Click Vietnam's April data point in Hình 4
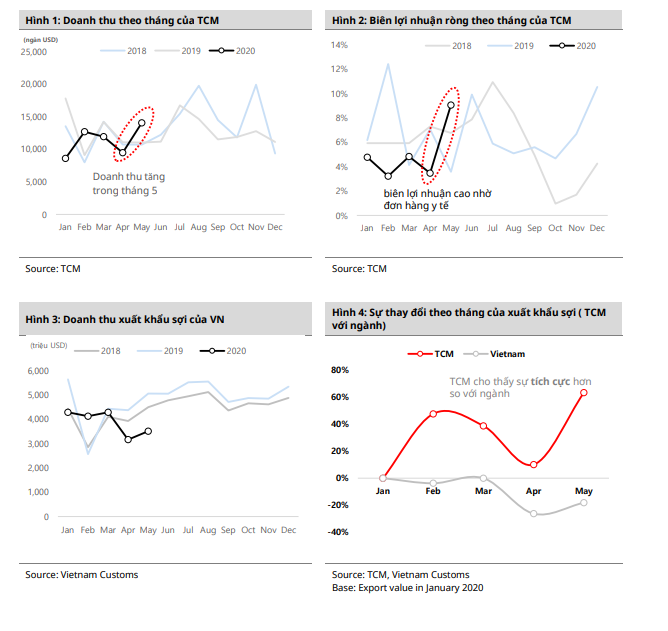The height and width of the screenshot is (631, 668). coord(534,514)
